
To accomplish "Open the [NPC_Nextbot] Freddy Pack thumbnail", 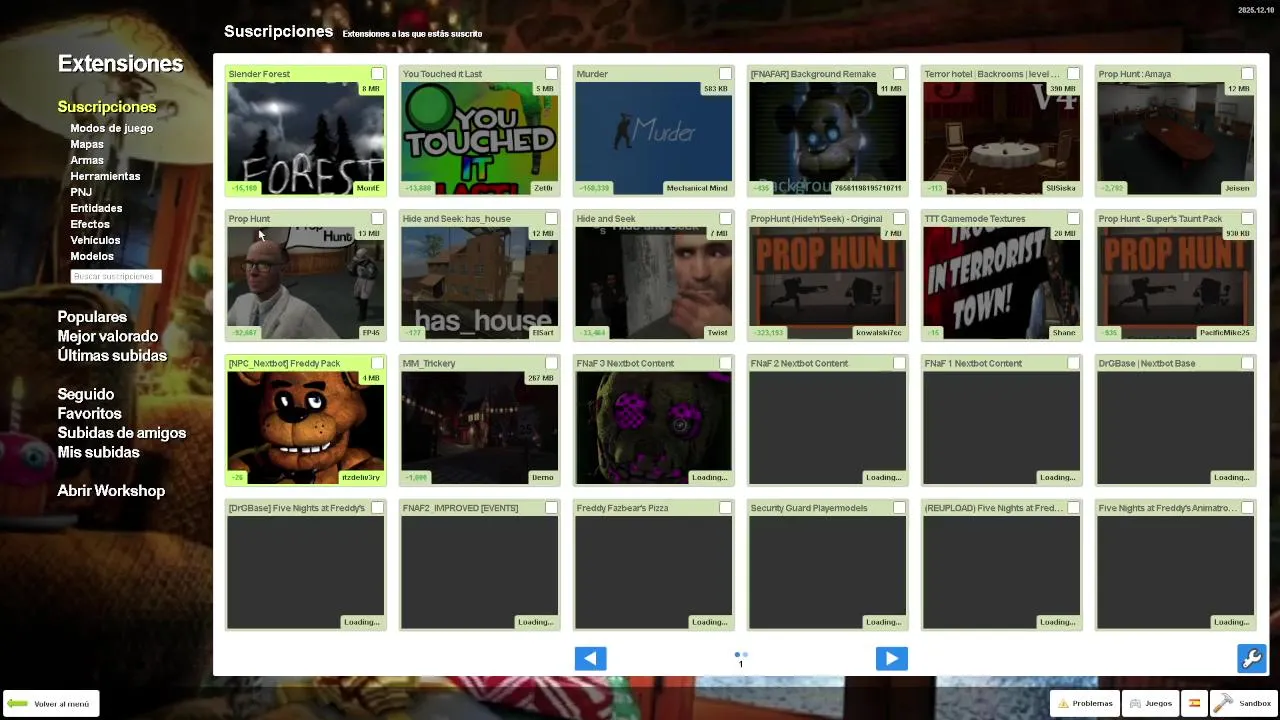I will (x=305, y=428).
